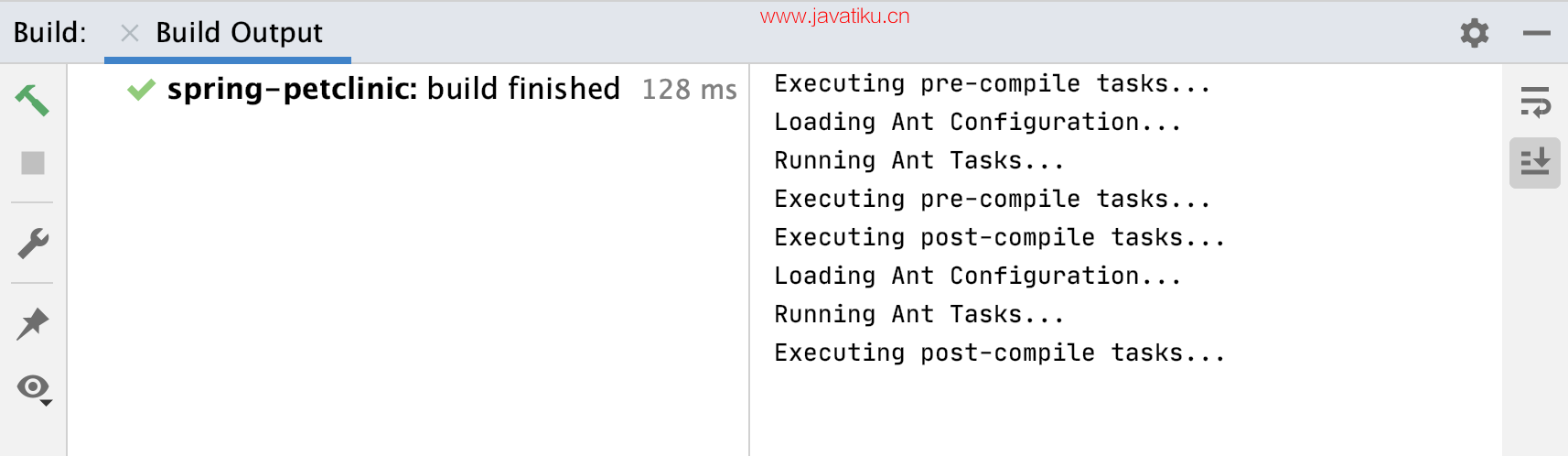1568x456 pixels.
Task: Click the last "Executing post-compile tasks..." line
Action: tap(1000, 353)
